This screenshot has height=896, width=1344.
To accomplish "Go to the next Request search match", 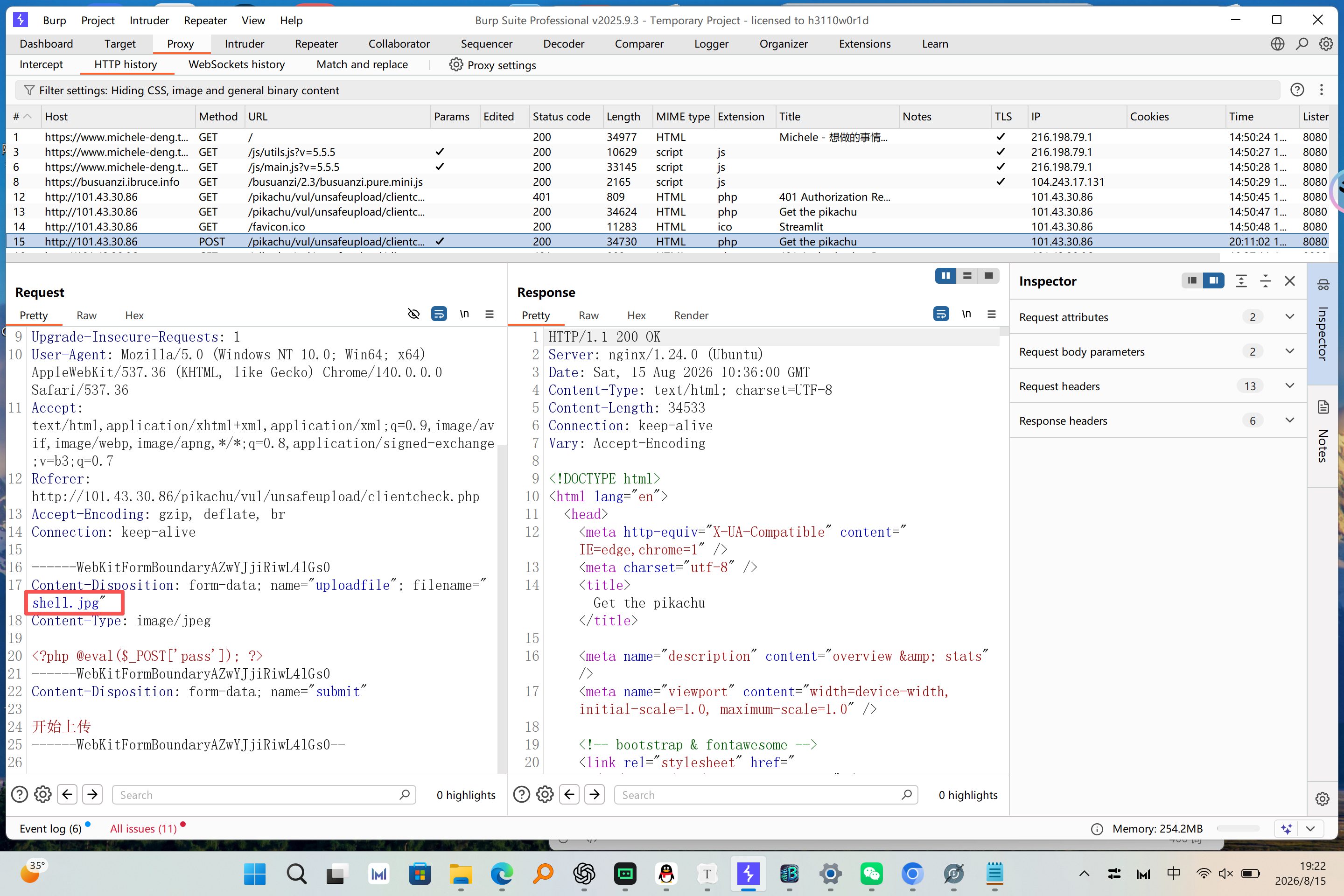I will click(92, 794).
